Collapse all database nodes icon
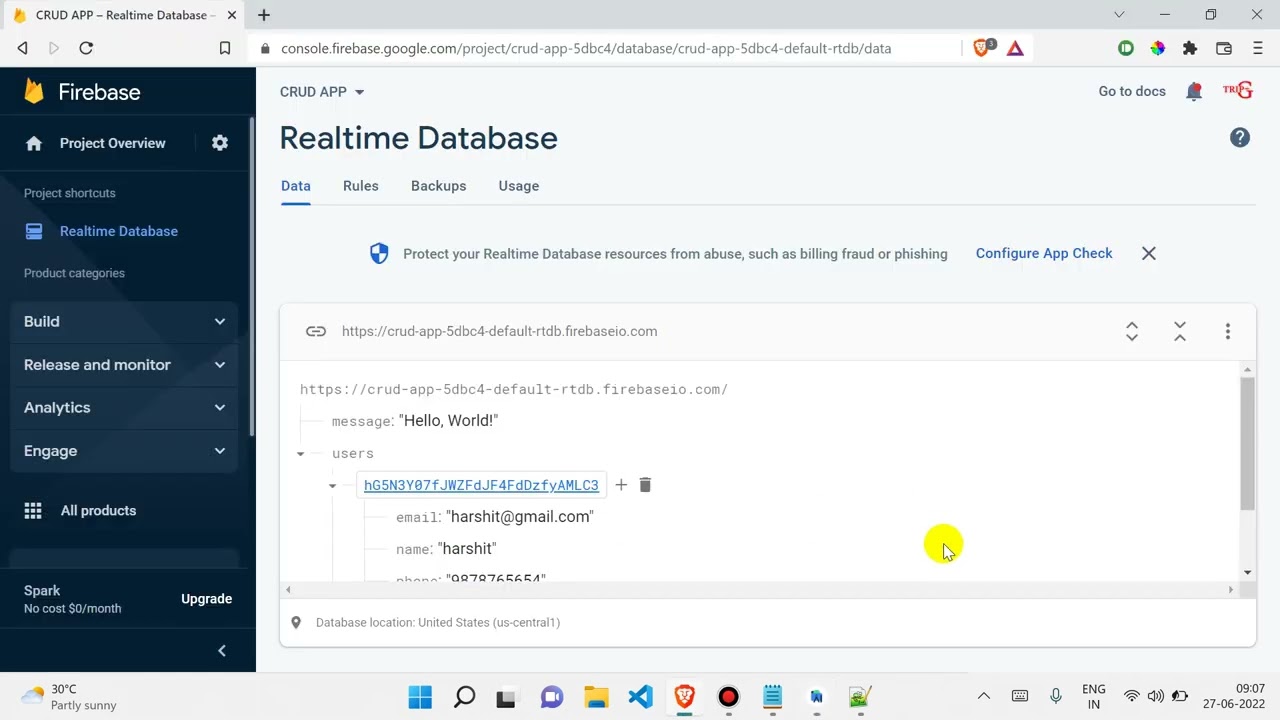The height and width of the screenshot is (720, 1280). [1180, 331]
